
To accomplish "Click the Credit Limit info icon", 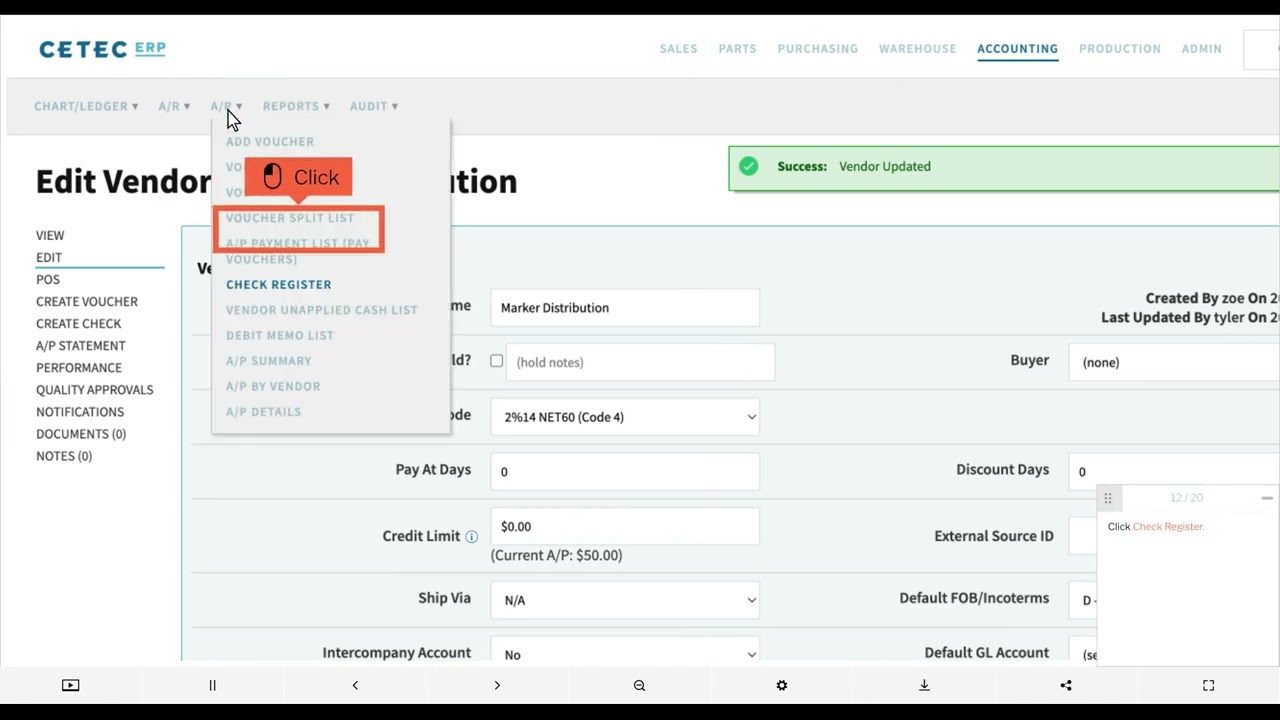I will 471,536.
